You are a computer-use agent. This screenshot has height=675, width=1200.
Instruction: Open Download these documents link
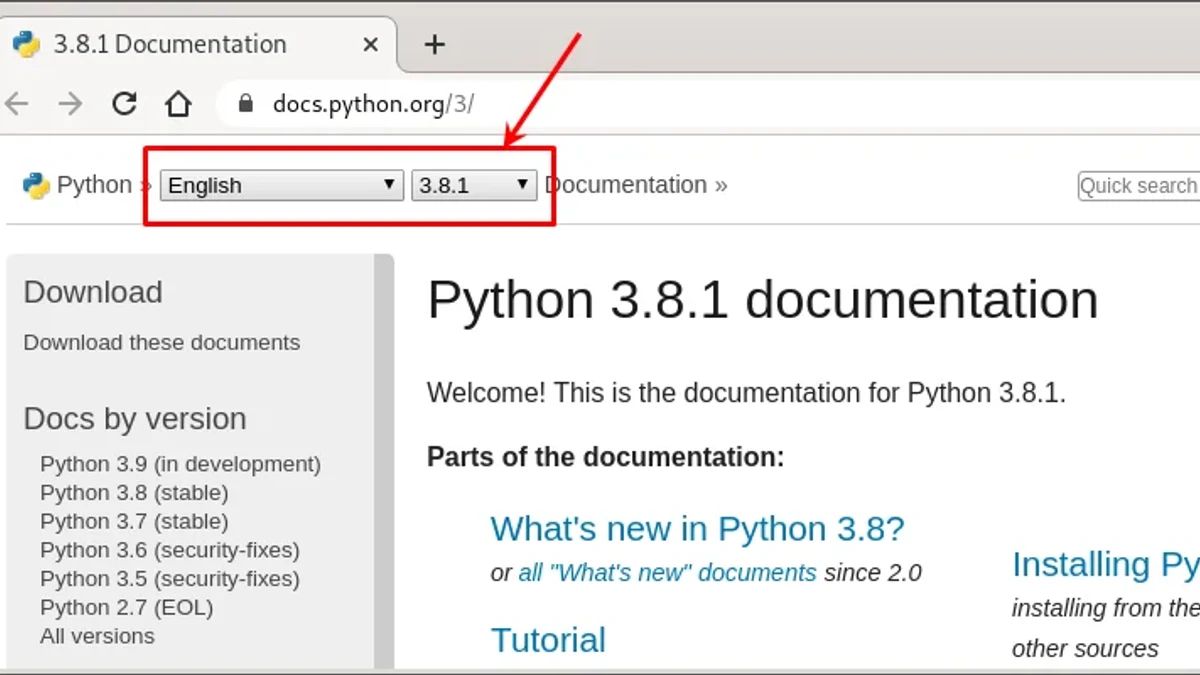161,342
